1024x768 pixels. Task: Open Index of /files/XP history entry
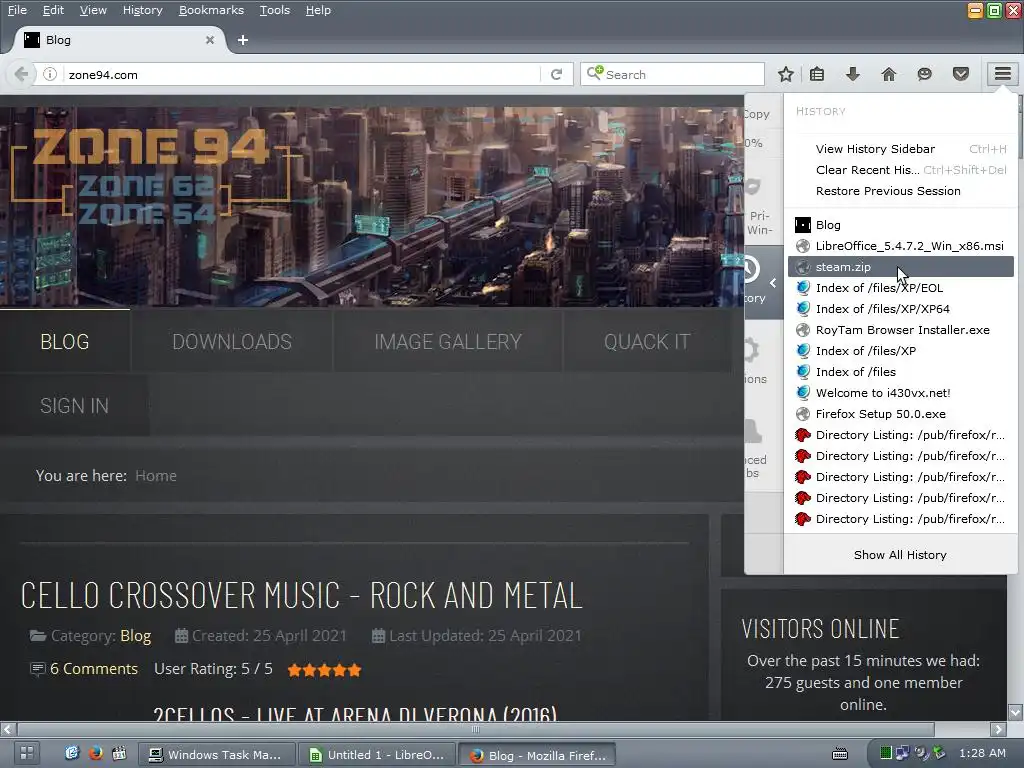pos(901,351)
